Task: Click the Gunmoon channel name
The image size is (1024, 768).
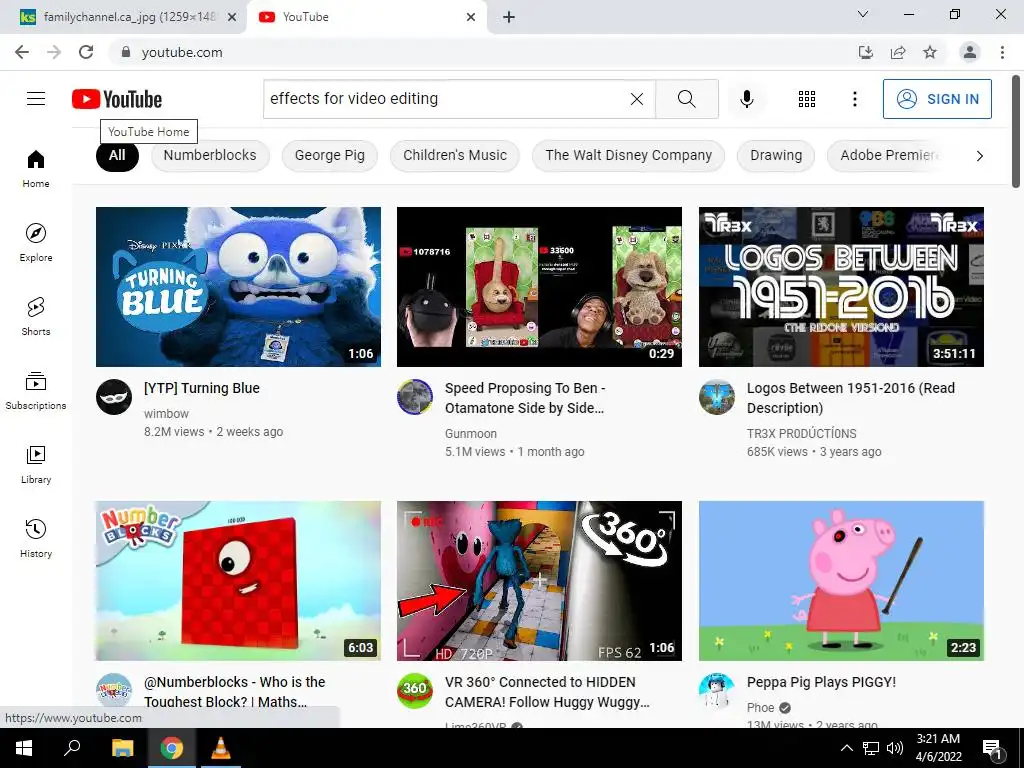Action: (471, 434)
